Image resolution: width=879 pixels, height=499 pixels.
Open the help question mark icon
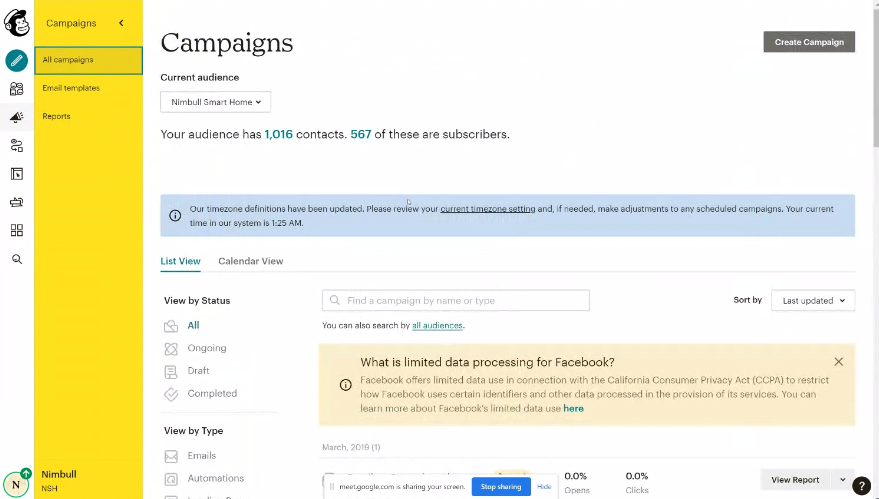click(x=862, y=486)
